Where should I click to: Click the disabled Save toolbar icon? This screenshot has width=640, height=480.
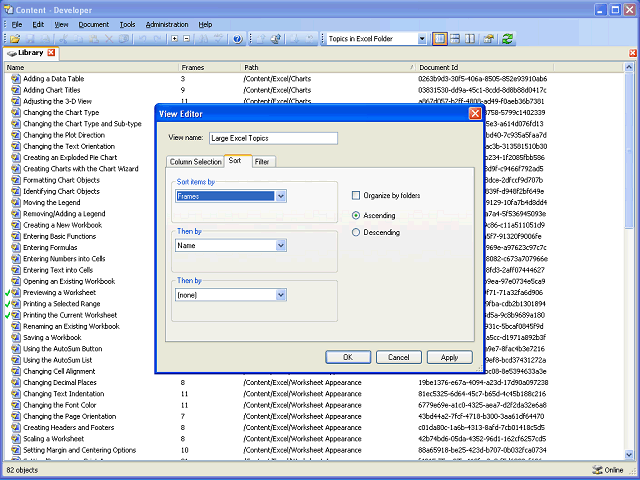point(30,39)
